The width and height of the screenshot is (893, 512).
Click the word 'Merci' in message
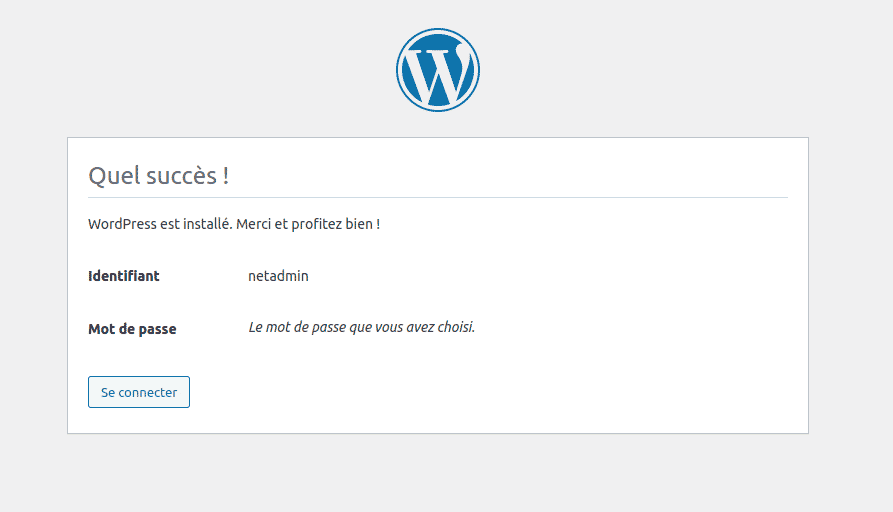253,224
